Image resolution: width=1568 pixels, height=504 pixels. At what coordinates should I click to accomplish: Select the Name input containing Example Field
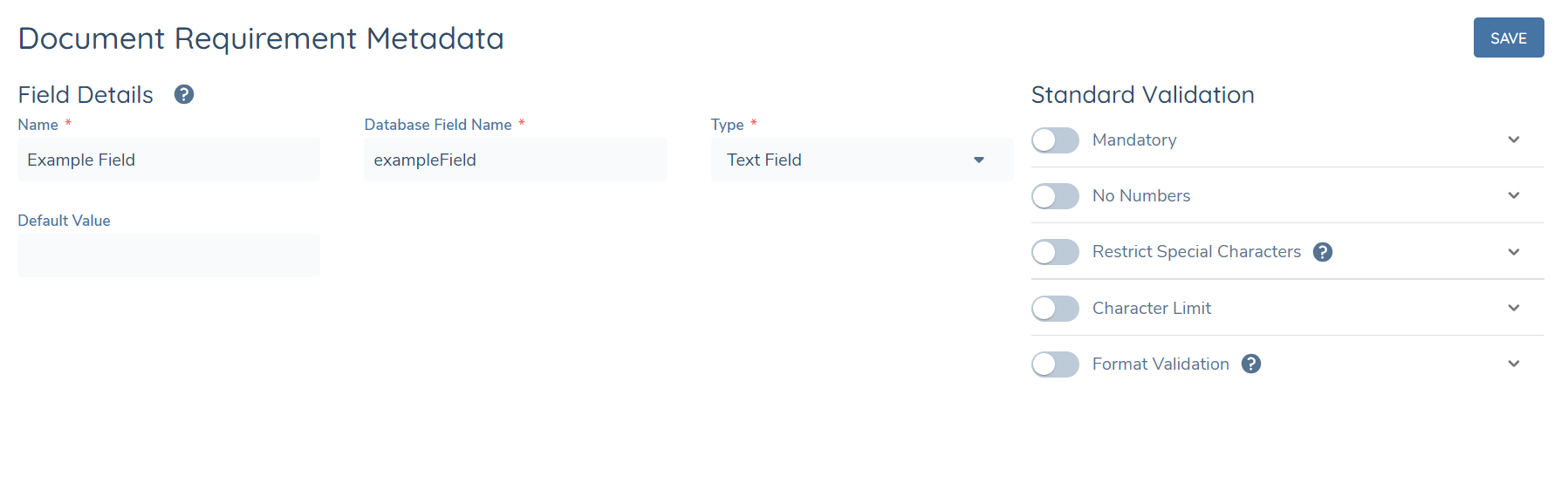[168, 160]
